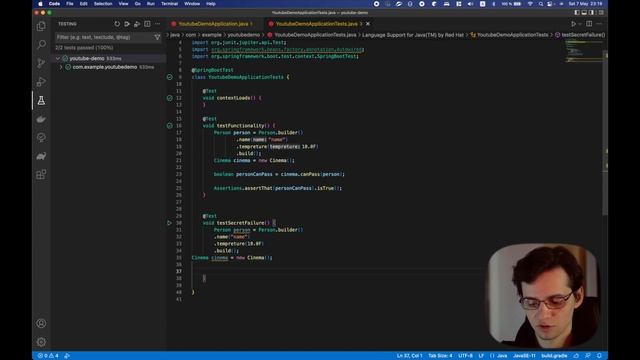Click the Wi-Fi icon in menu bar

tap(530, 4)
